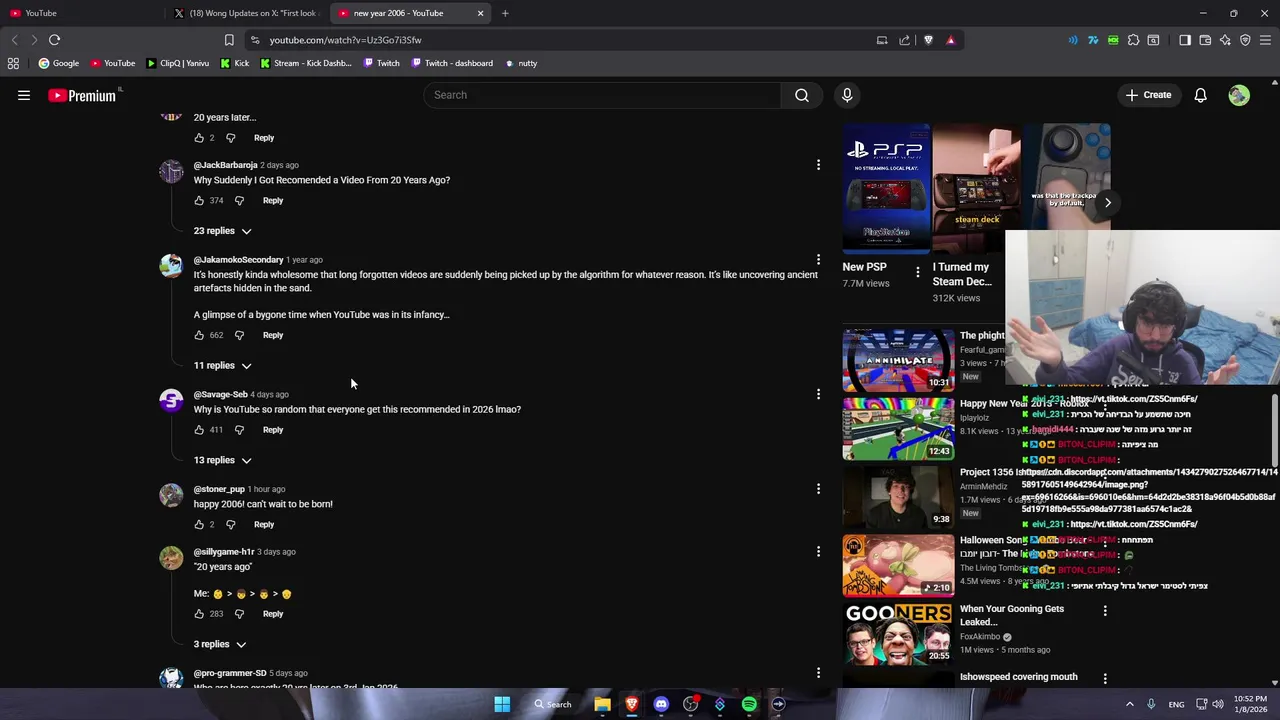Screen dimensions: 1280x720
Task: Expand the 11 replies under @JakamokoSecondary's comment
Action: click(x=222, y=365)
